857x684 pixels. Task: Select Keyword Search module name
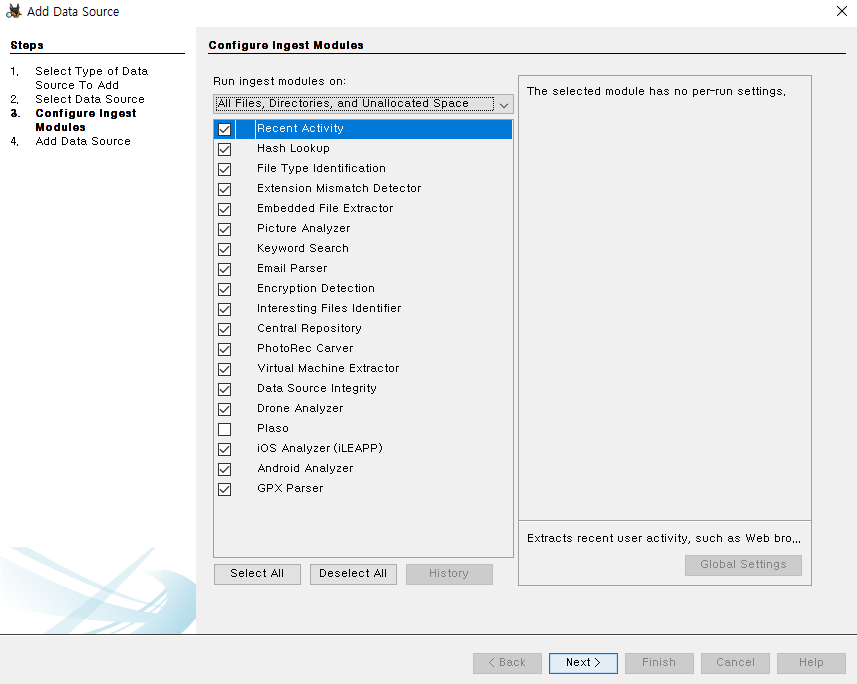pyautogui.click(x=303, y=248)
